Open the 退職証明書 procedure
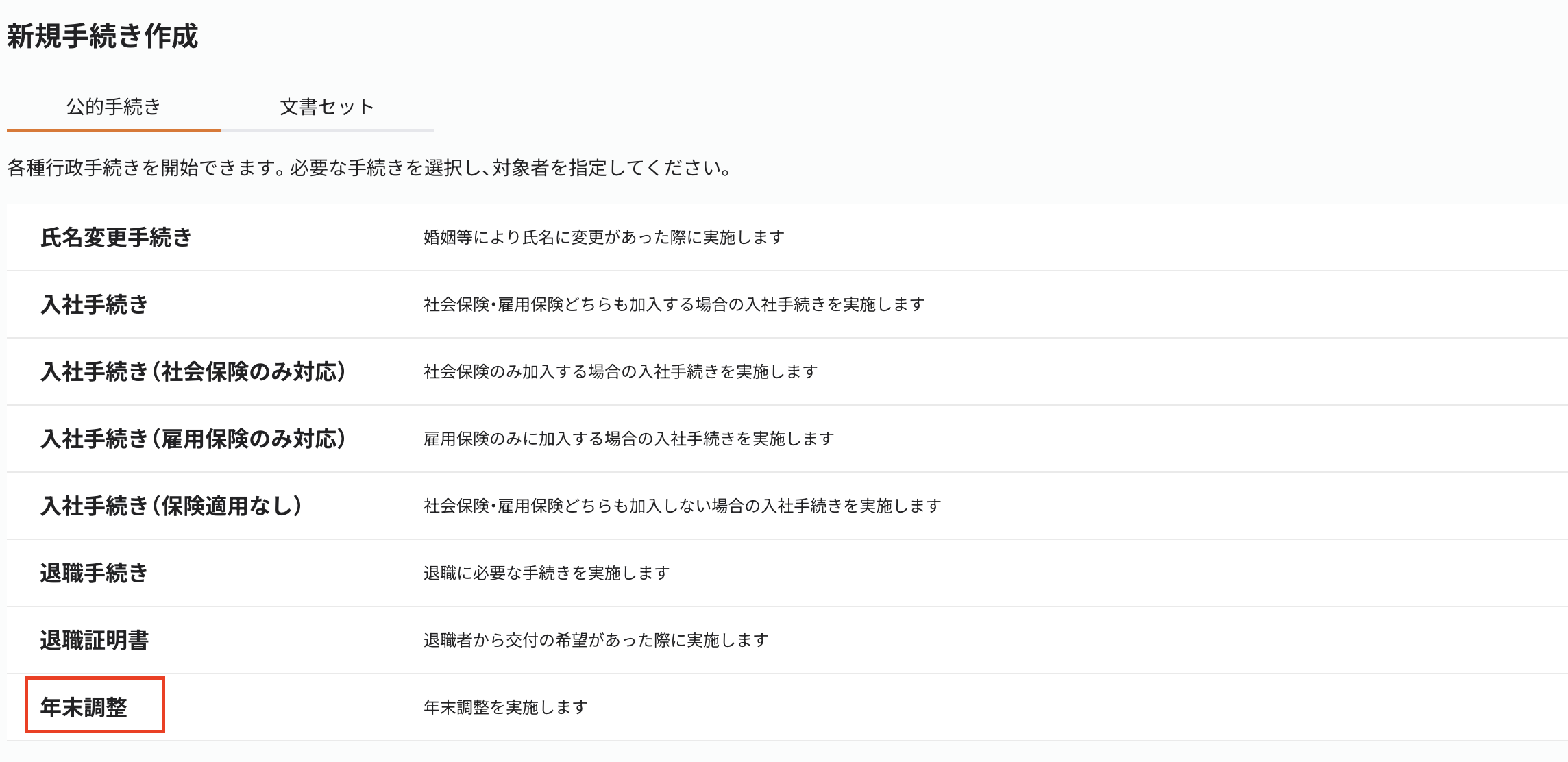 (96, 640)
